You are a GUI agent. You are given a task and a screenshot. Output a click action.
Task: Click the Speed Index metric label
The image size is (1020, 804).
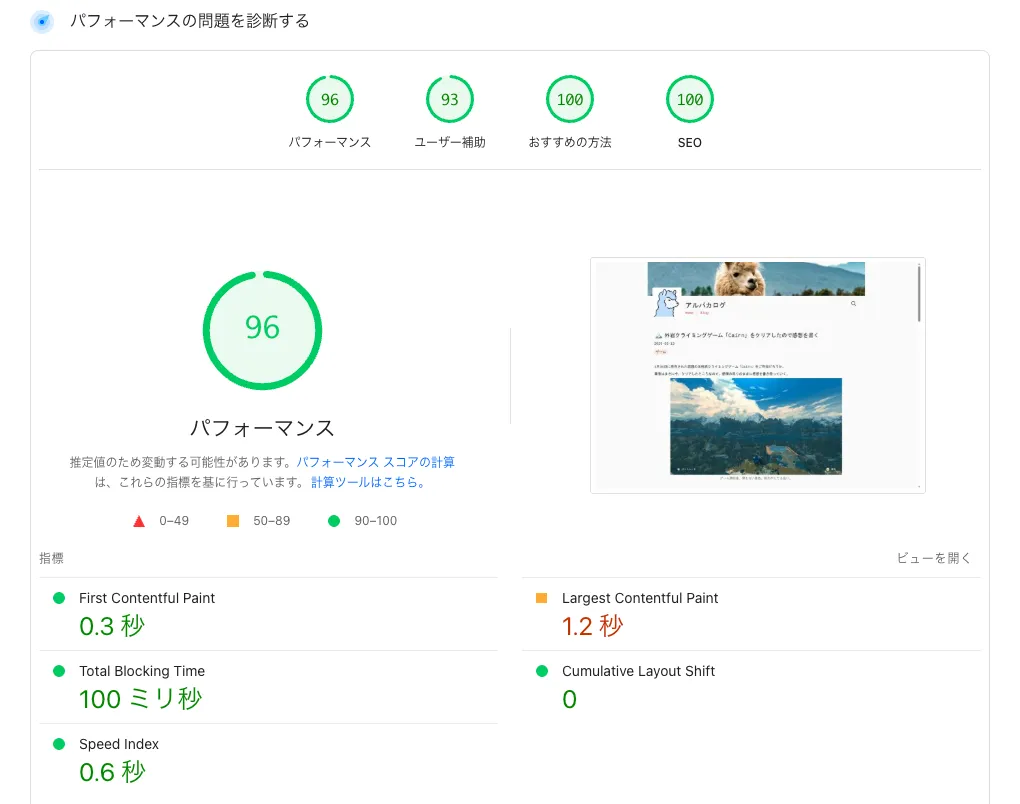tap(119, 744)
